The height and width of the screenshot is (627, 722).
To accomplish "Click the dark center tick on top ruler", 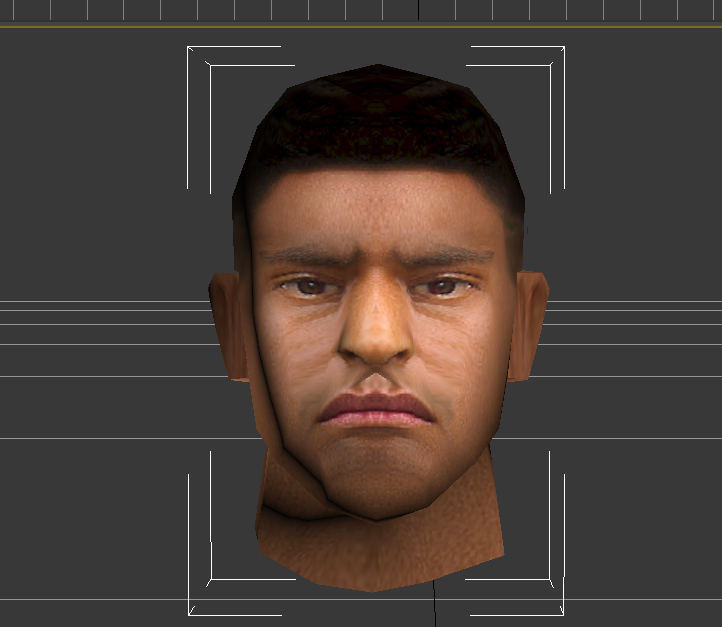I will [x=418, y=9].
